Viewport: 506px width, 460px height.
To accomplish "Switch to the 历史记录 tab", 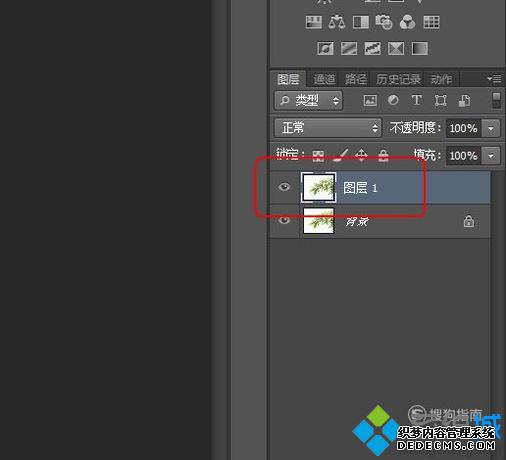I will (x=398, y=79).
